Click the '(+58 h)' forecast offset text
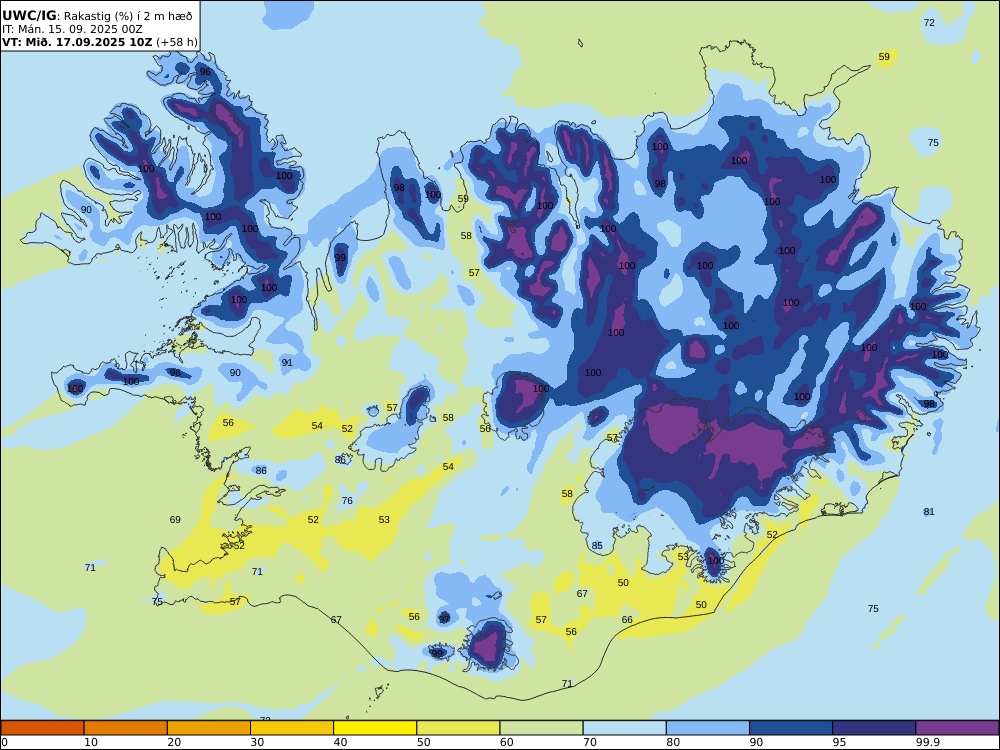 tap(177, 42)
